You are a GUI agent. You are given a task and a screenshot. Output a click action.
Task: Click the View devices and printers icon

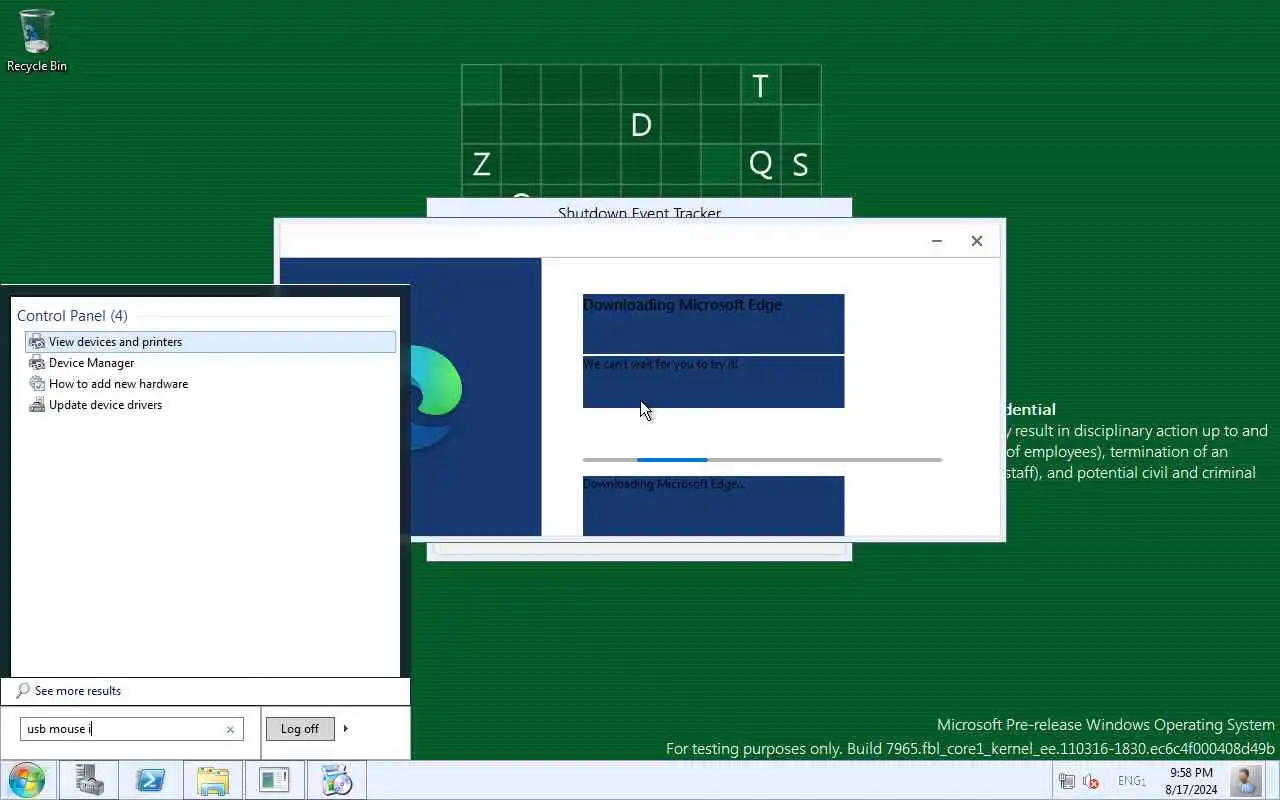(37, 342)
